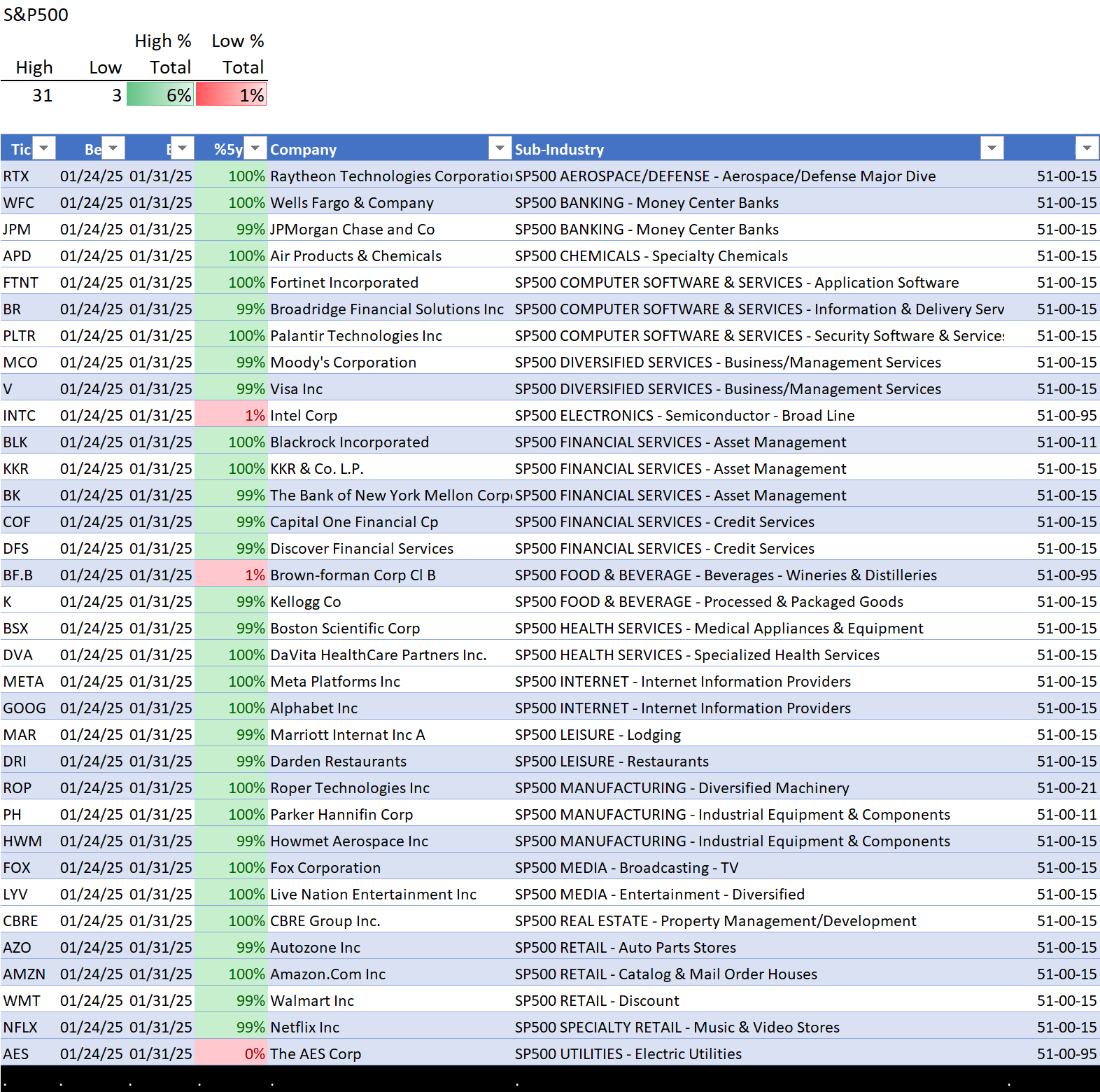Select the Netflix Inc cell
Screen dimensions: 1100x1092
[390, 1027]
